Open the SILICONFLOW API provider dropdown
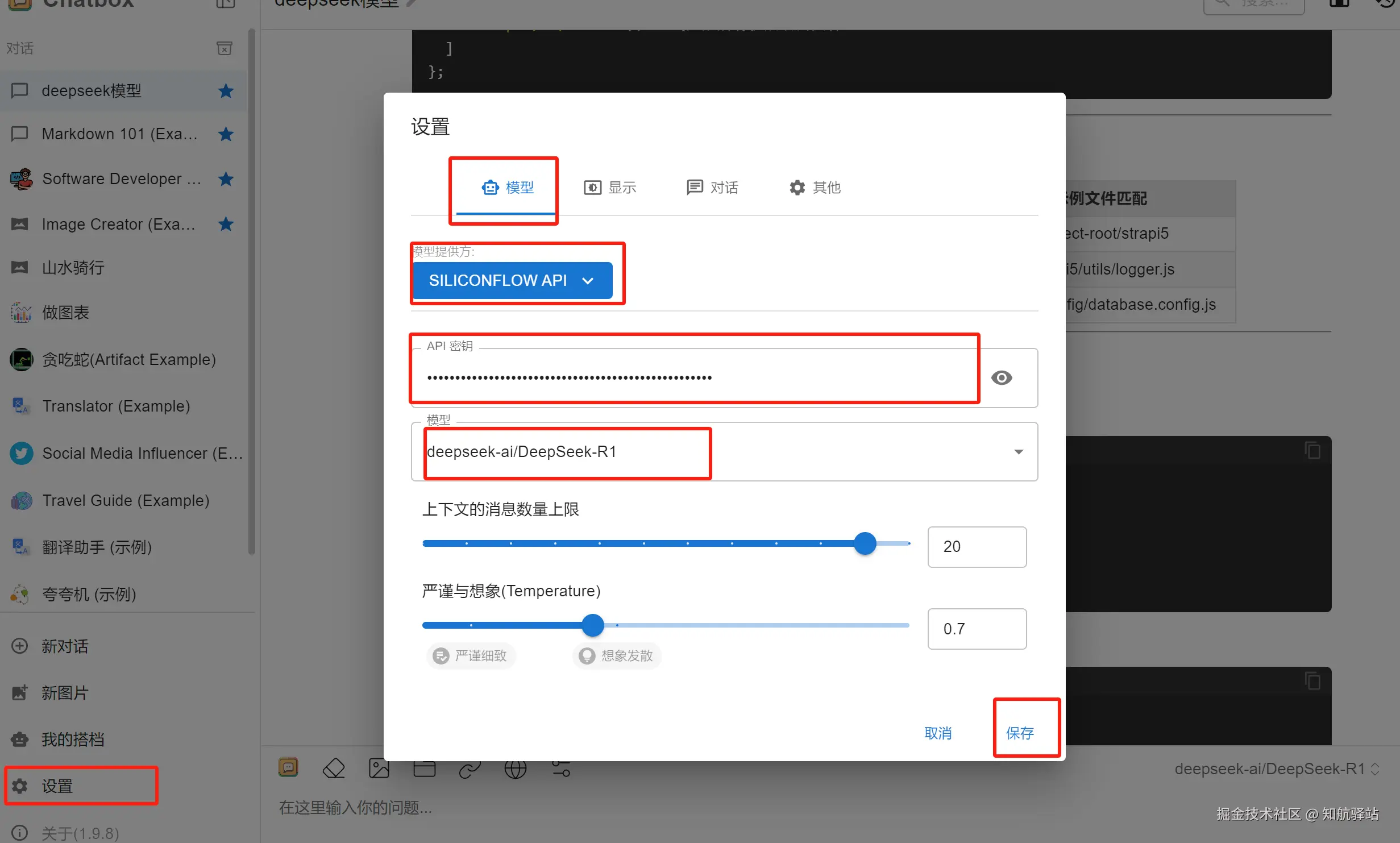 512,280
